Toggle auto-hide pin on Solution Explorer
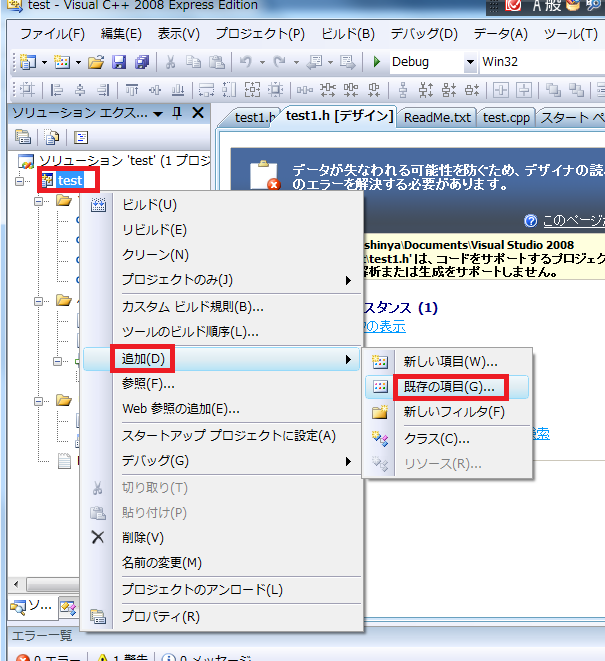Screen dimensions: 605x661 click(177, 113)
